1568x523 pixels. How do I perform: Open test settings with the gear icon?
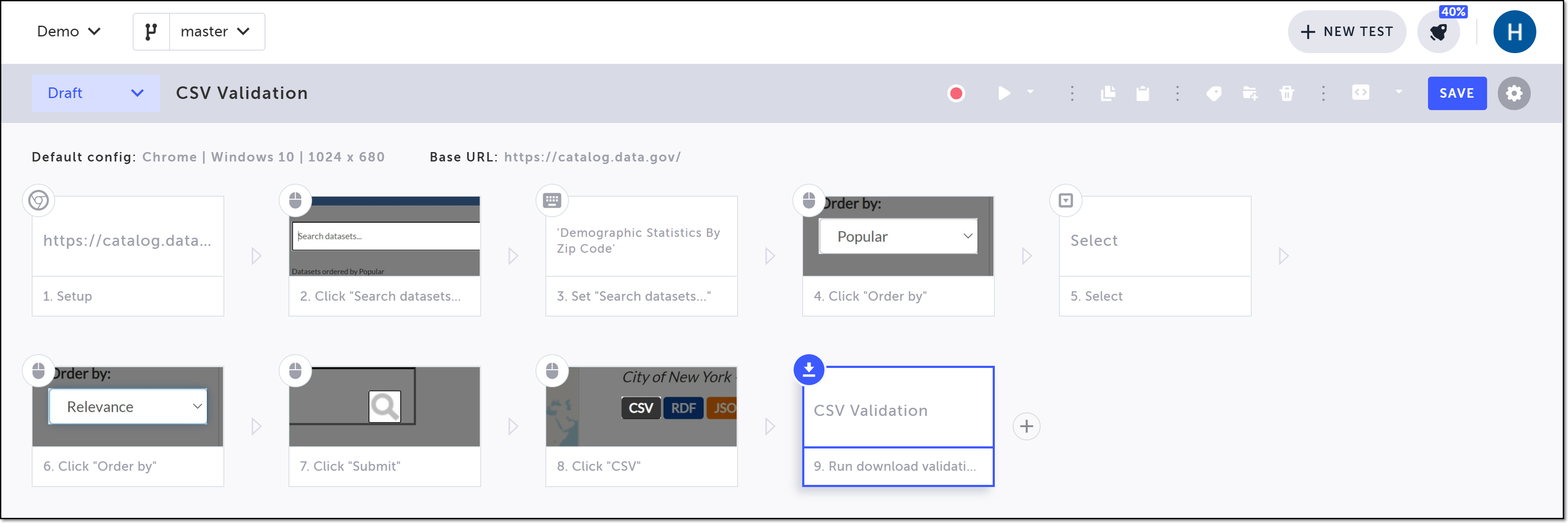point(1514,93)
